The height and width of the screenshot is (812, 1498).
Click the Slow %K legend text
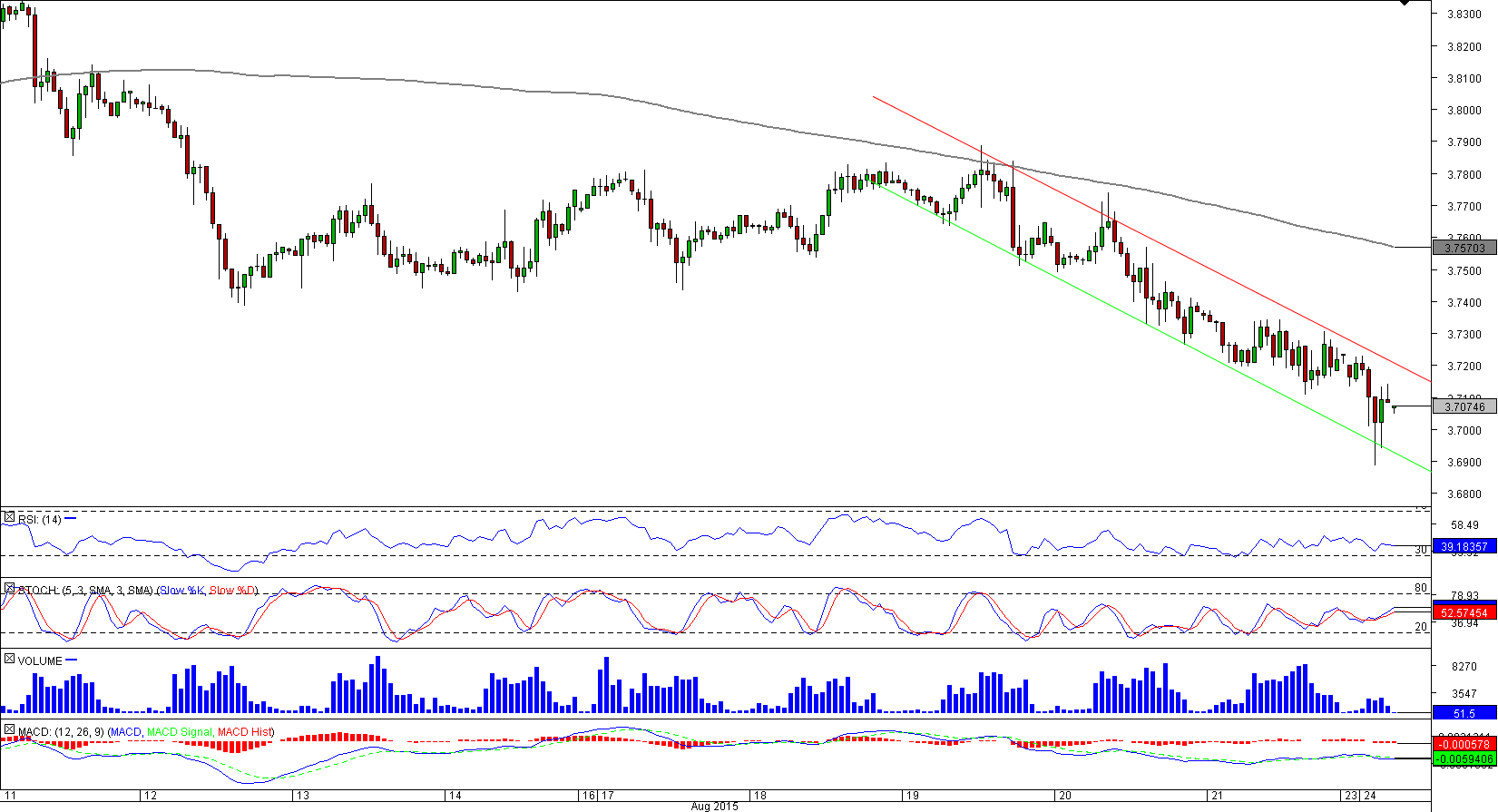pyautogui.click(x=182, y=591)
